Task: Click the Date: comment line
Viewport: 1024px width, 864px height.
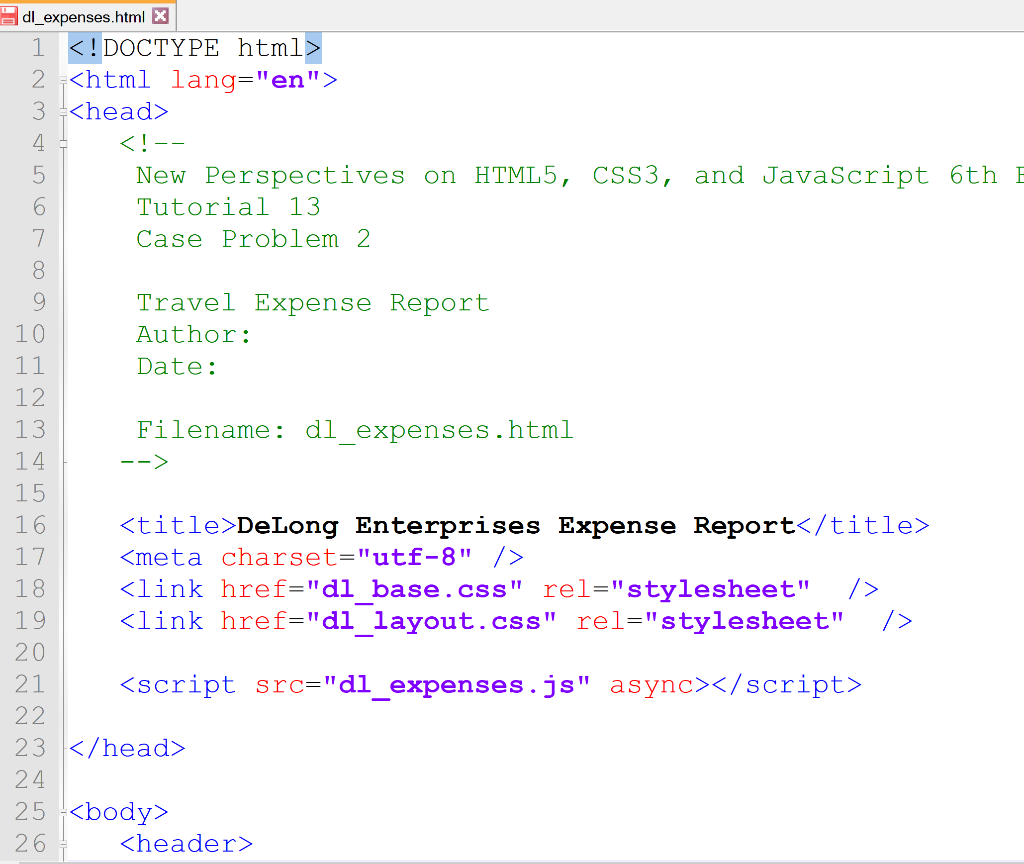Action: [177, 366]
